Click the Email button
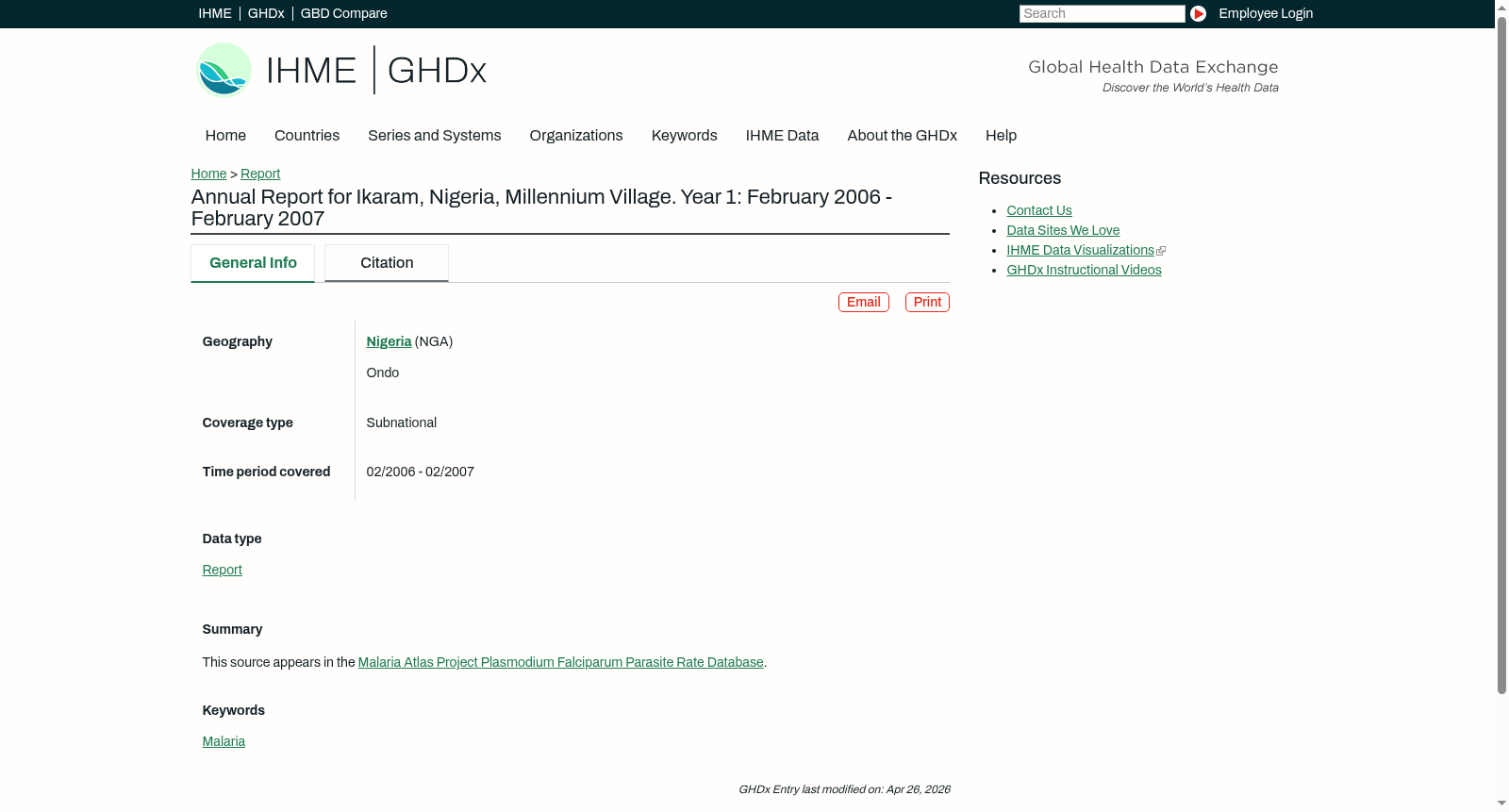The image size is (1509, 812). tap(864, 302)
